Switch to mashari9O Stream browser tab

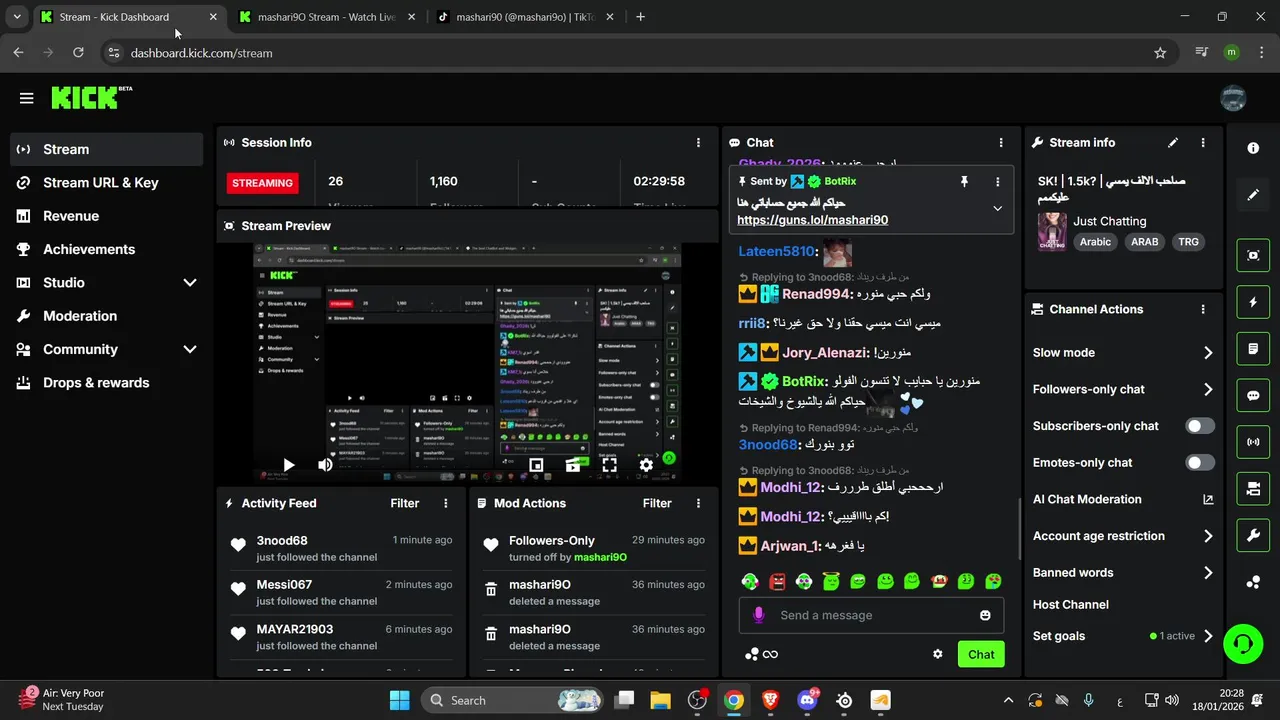[x=326, y=17]
